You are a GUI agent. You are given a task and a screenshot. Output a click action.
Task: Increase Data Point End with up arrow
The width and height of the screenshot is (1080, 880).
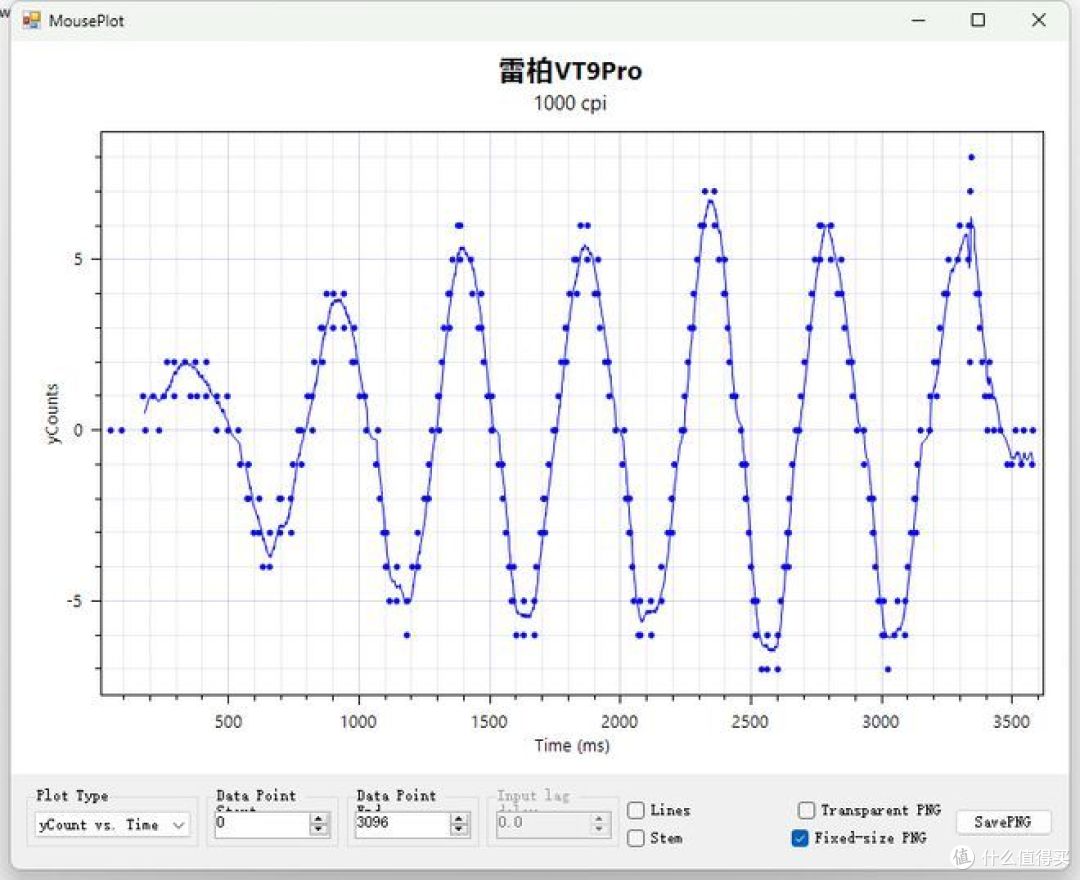[459, 819]
